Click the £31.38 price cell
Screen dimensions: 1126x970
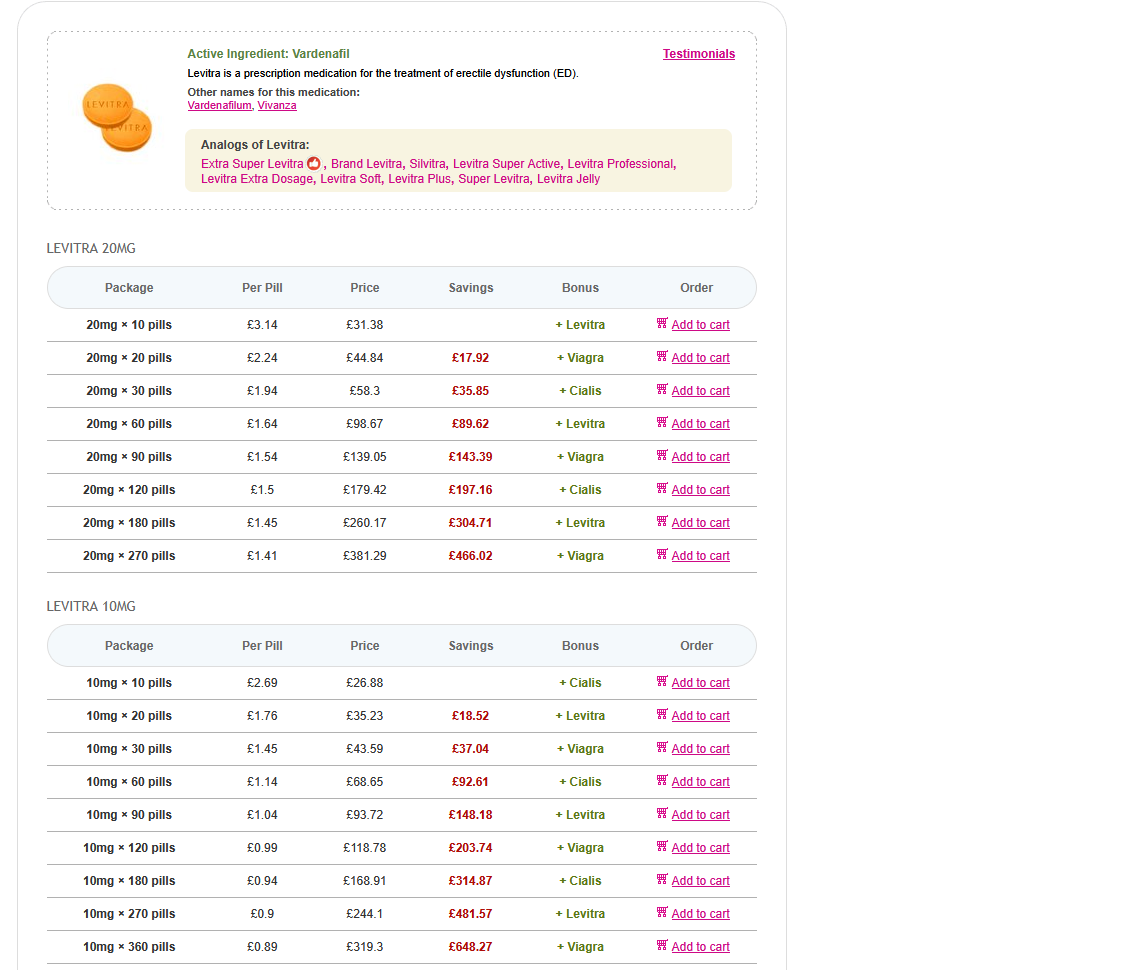[x=365, y=325]
